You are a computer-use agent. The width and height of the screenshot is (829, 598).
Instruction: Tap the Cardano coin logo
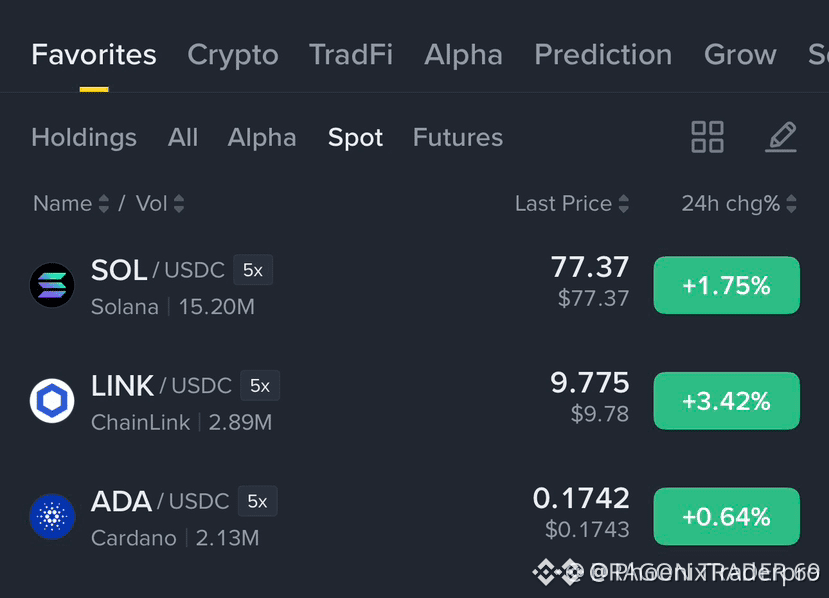tap(52, 517)
